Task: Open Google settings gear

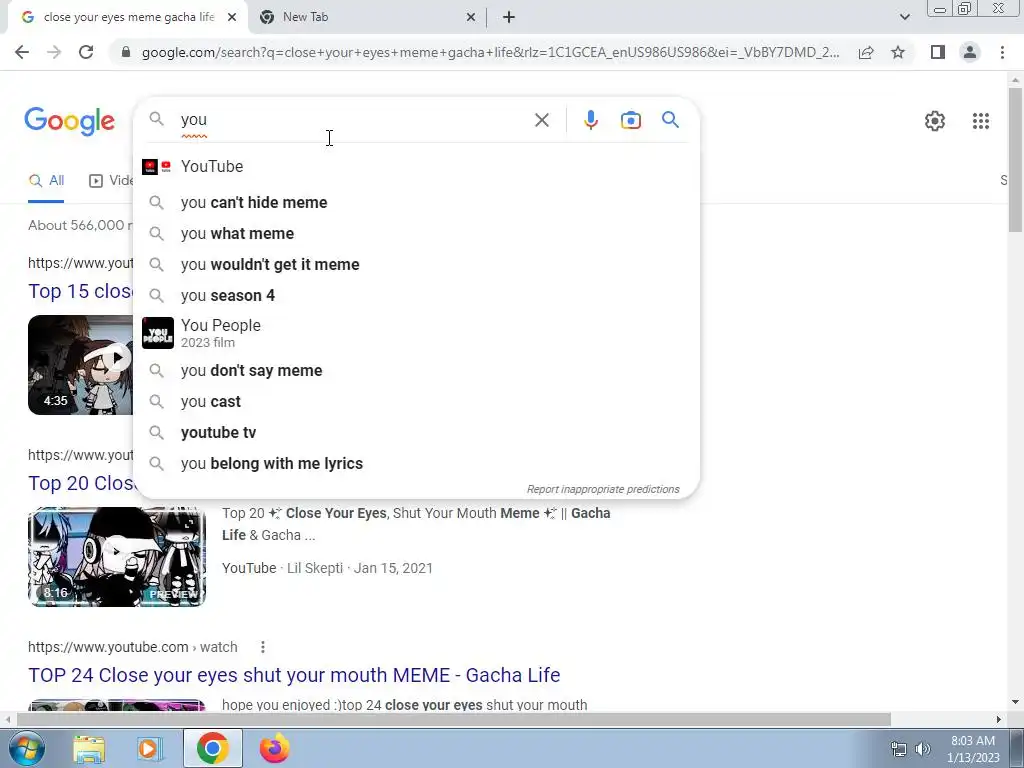Action: (x=935, y=121)
